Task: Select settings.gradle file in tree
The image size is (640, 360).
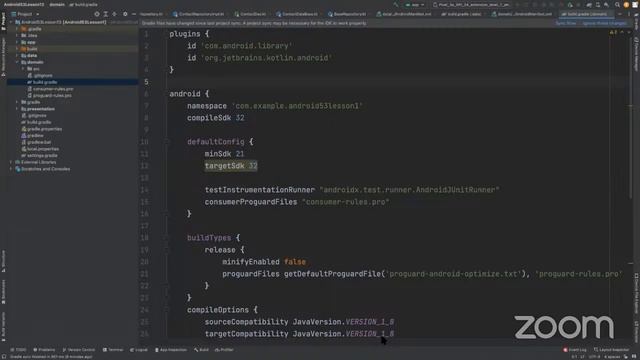Action: [x=42, y=156]
